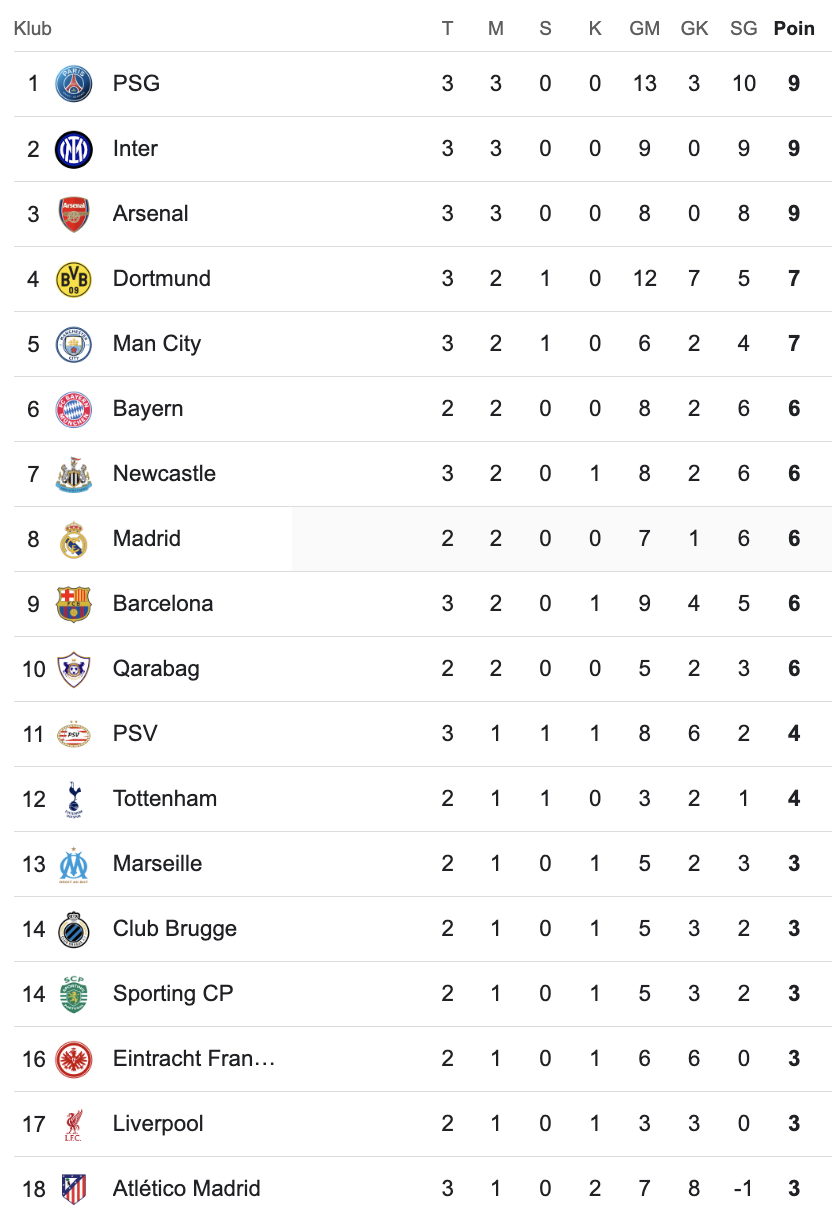Click the Newcastle crest icon
Screen dimensions: 832x1220
(x=73, y=474)
